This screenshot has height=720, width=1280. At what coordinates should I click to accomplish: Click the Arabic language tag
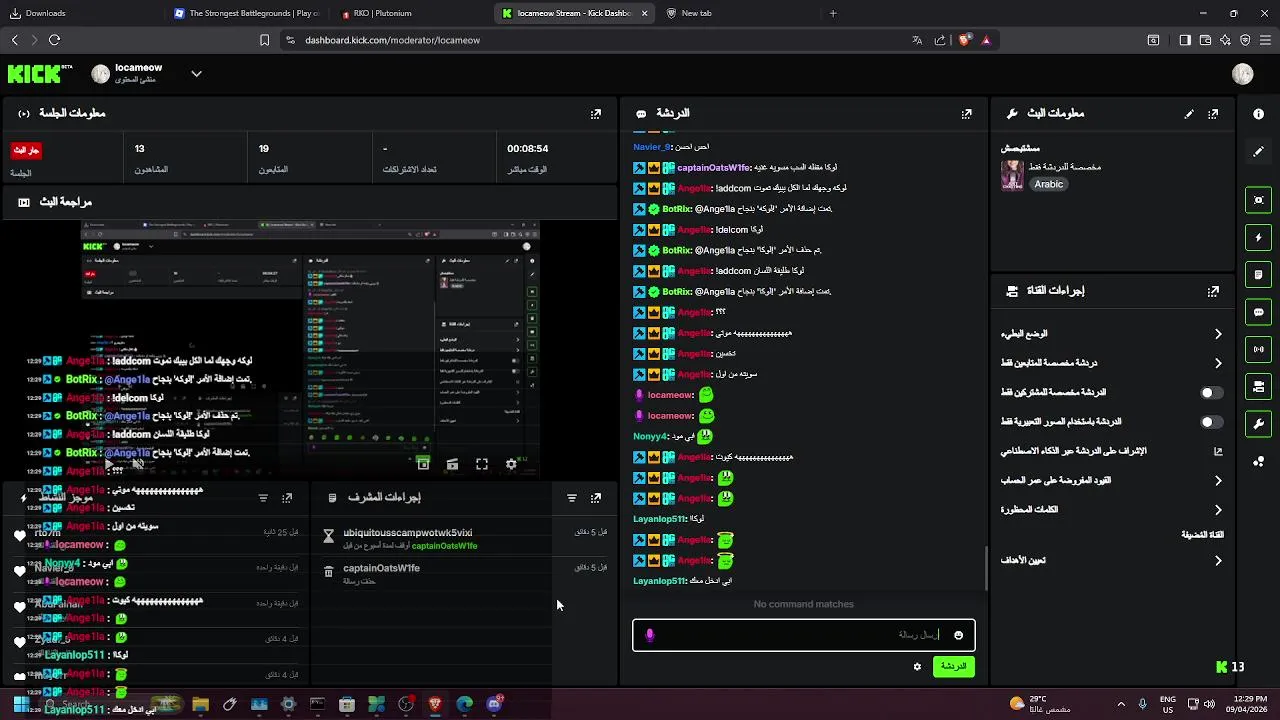point(1048,184)
